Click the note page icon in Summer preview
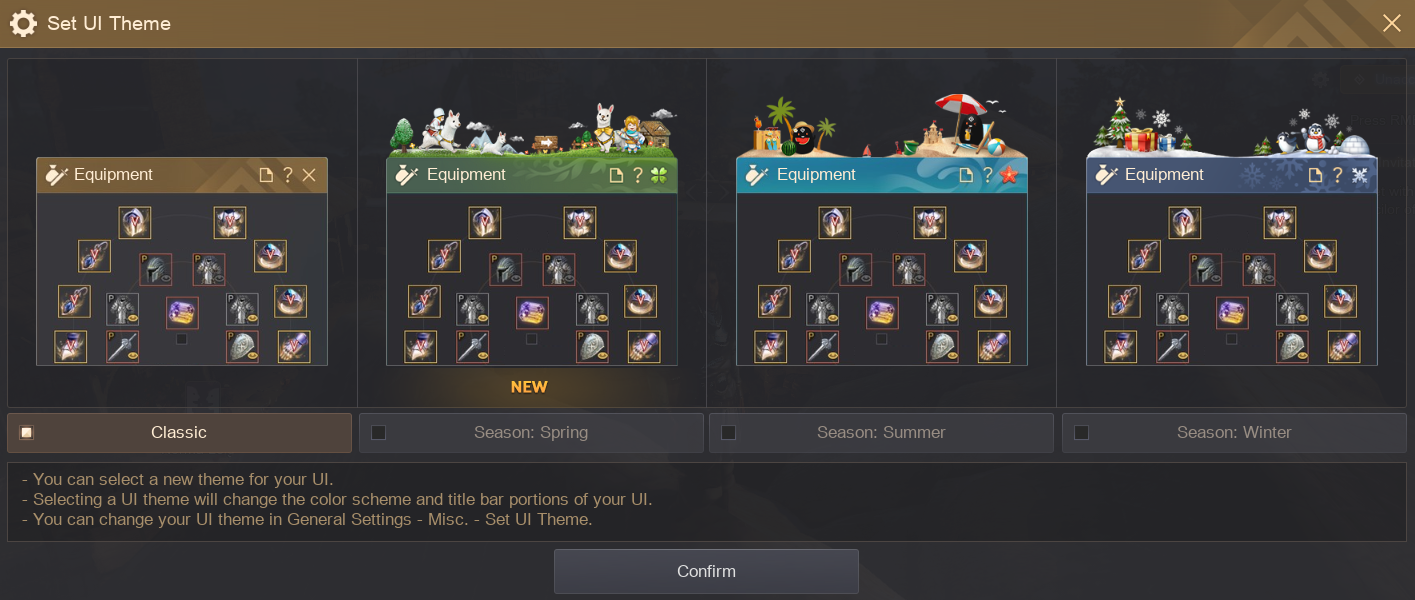This screenshot has width=1415, height=600. pos(967,175)
